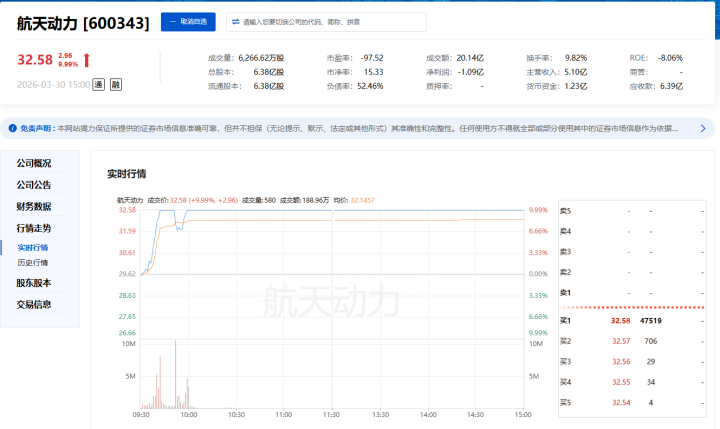Click the ROE -8.06% value
720x429 pixels.
click(x=670, y=58)
